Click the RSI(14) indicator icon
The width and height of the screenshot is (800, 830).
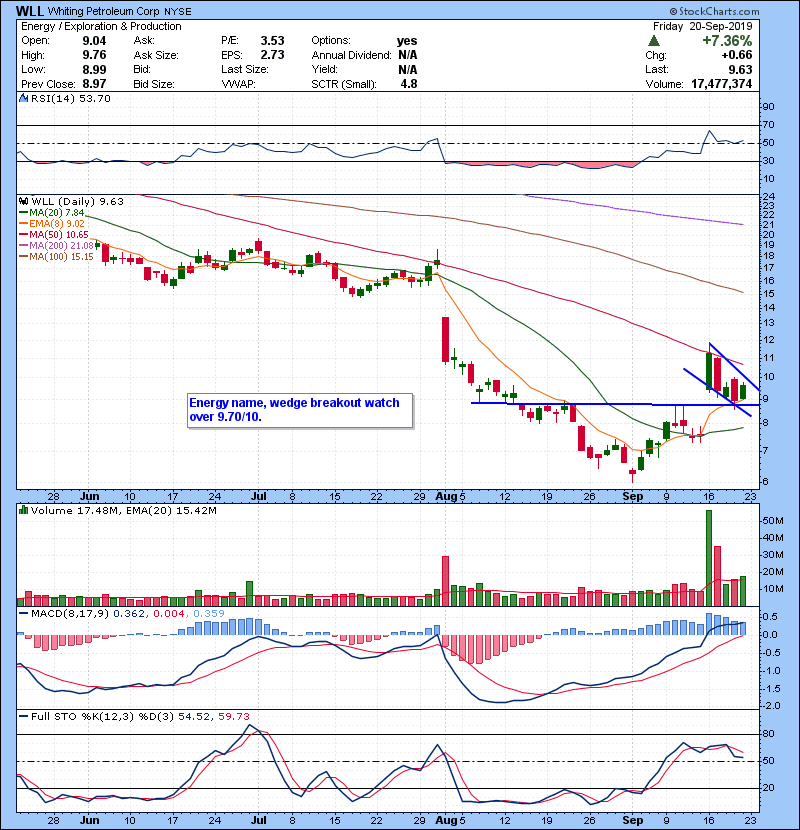tap(23, 98)
